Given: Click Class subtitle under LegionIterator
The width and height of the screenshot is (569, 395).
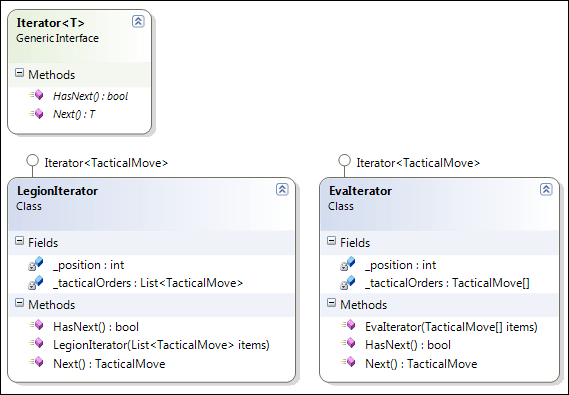Looking at the screenshot, I should click(x=29, y=206).
